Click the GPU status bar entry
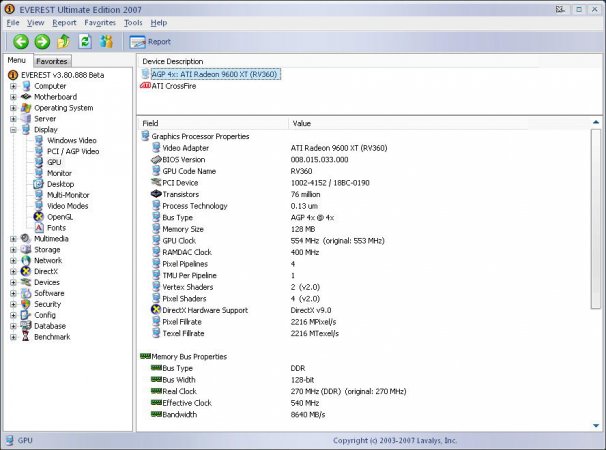Image resolution: width=606 pixels, height=450 pixels. pos(20,440)
